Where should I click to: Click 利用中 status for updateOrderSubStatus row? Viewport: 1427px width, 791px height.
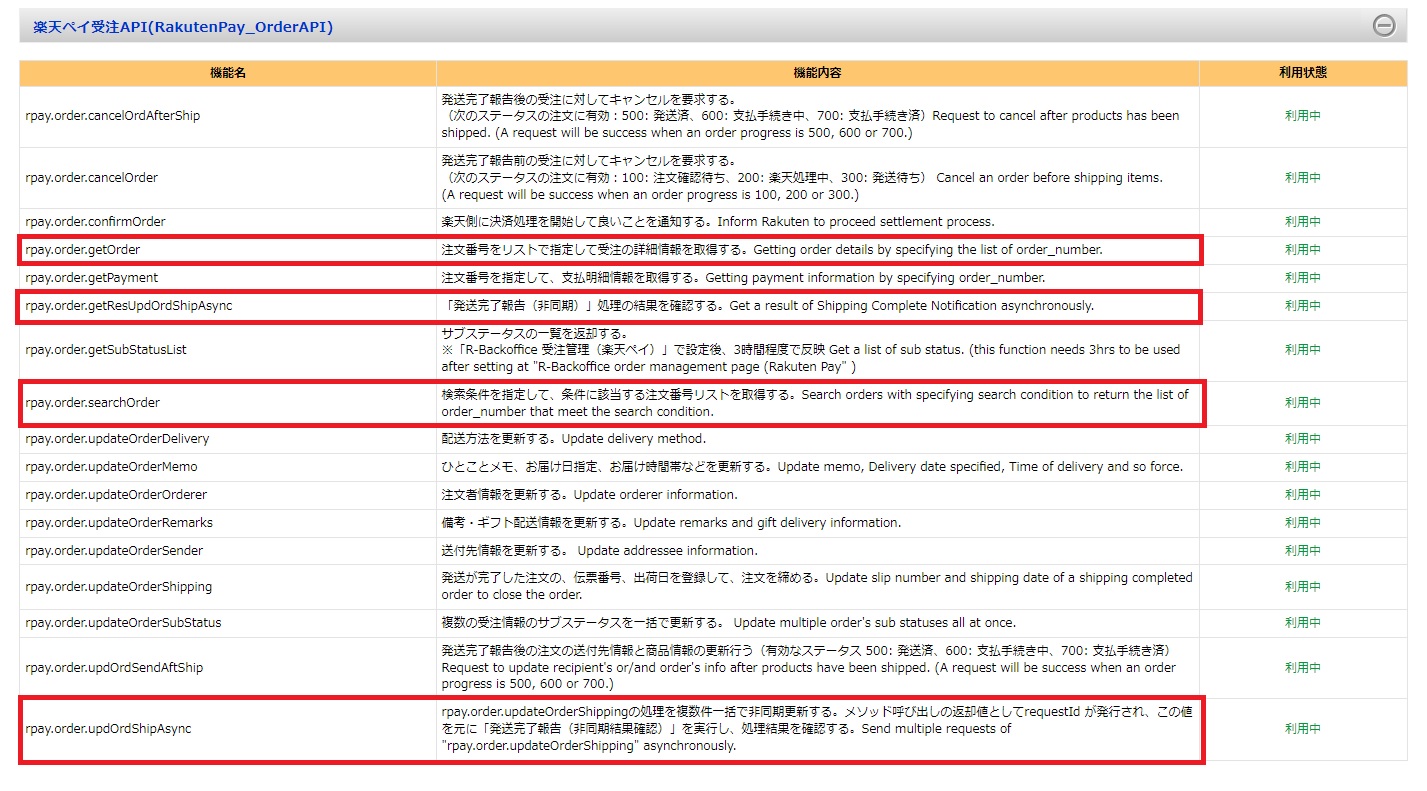(x=1303, y=623)
